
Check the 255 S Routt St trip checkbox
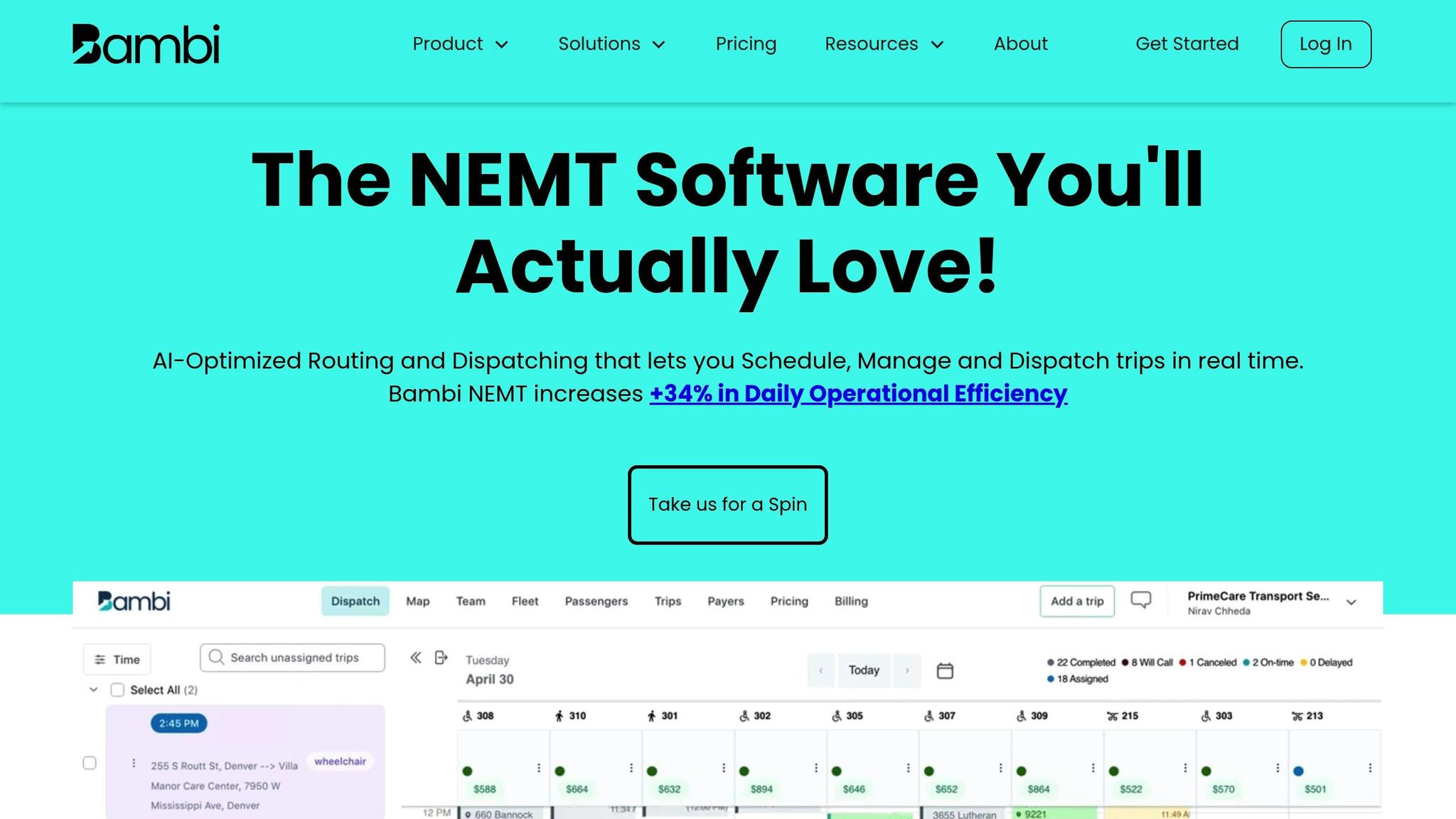pos(90,763)
